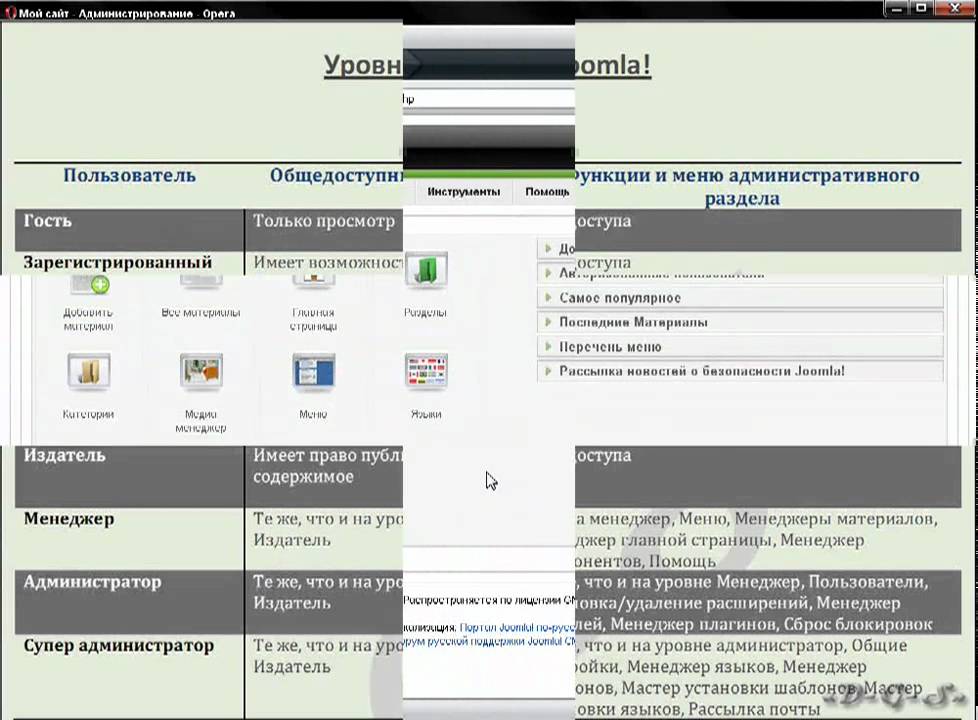Open the Разделы green folder icon
Image resolution: width=978 pixels, height=720 pixels.
(x=426, y=271)
